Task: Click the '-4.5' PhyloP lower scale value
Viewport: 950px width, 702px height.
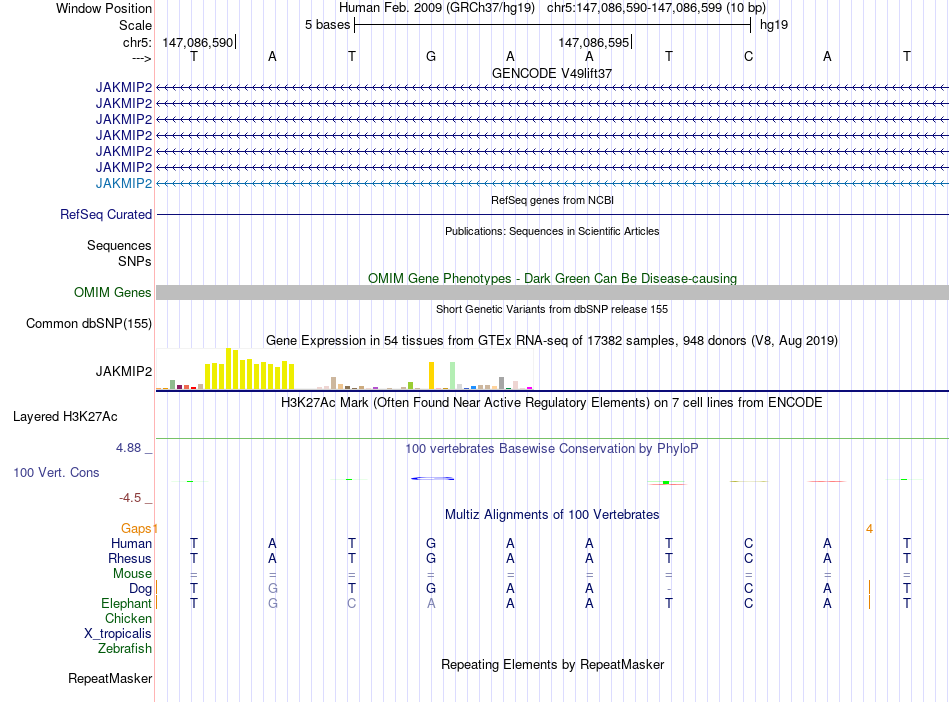Action: (130, 498)
